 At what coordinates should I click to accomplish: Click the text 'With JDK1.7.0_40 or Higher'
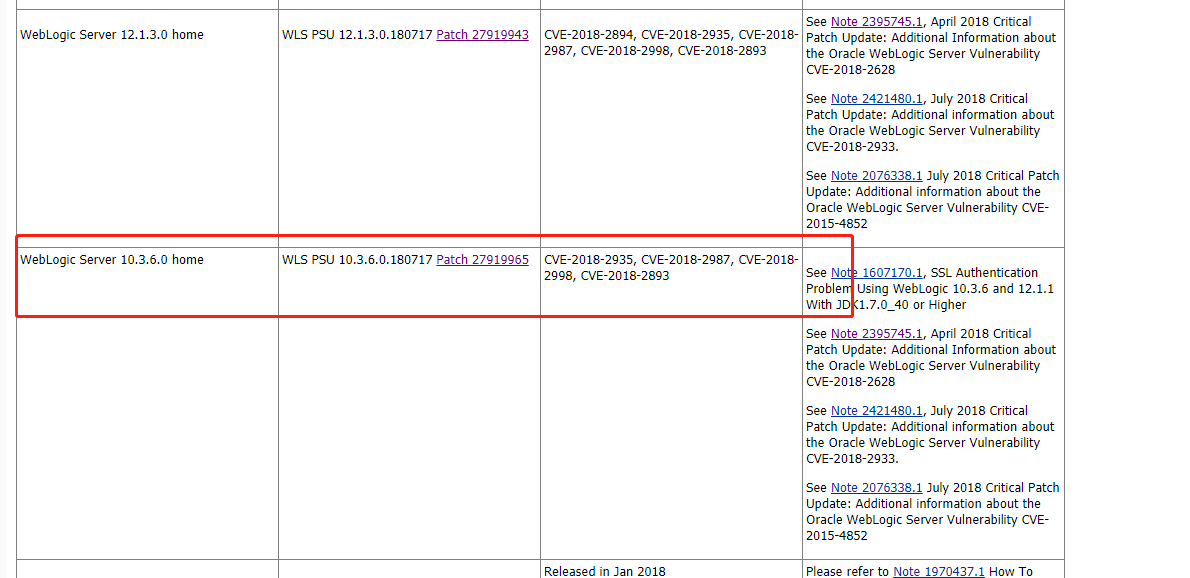click(x=886, y=305)
